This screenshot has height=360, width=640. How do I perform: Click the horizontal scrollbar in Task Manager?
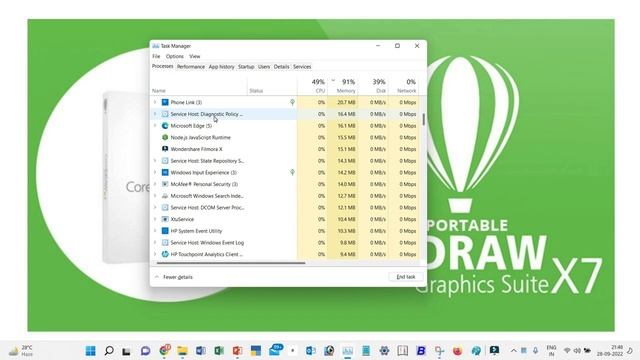click(231, 263)
